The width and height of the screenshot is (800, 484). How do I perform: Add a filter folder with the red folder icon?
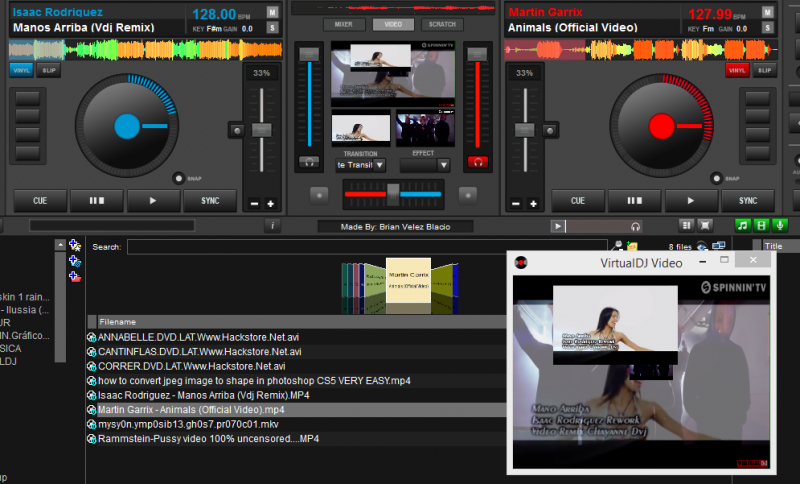coord(75,277)
